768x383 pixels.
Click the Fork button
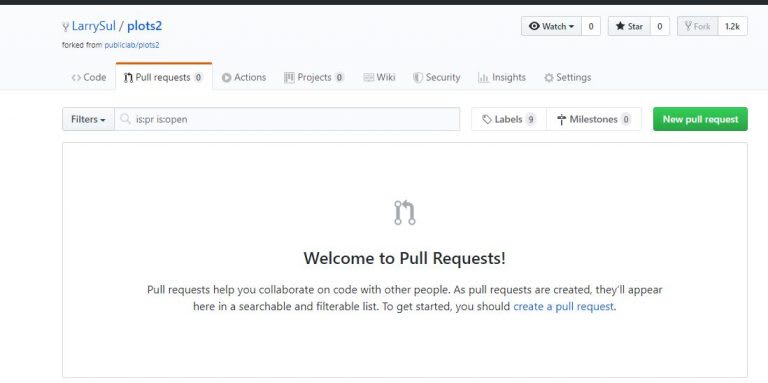(x=697, y=26)
